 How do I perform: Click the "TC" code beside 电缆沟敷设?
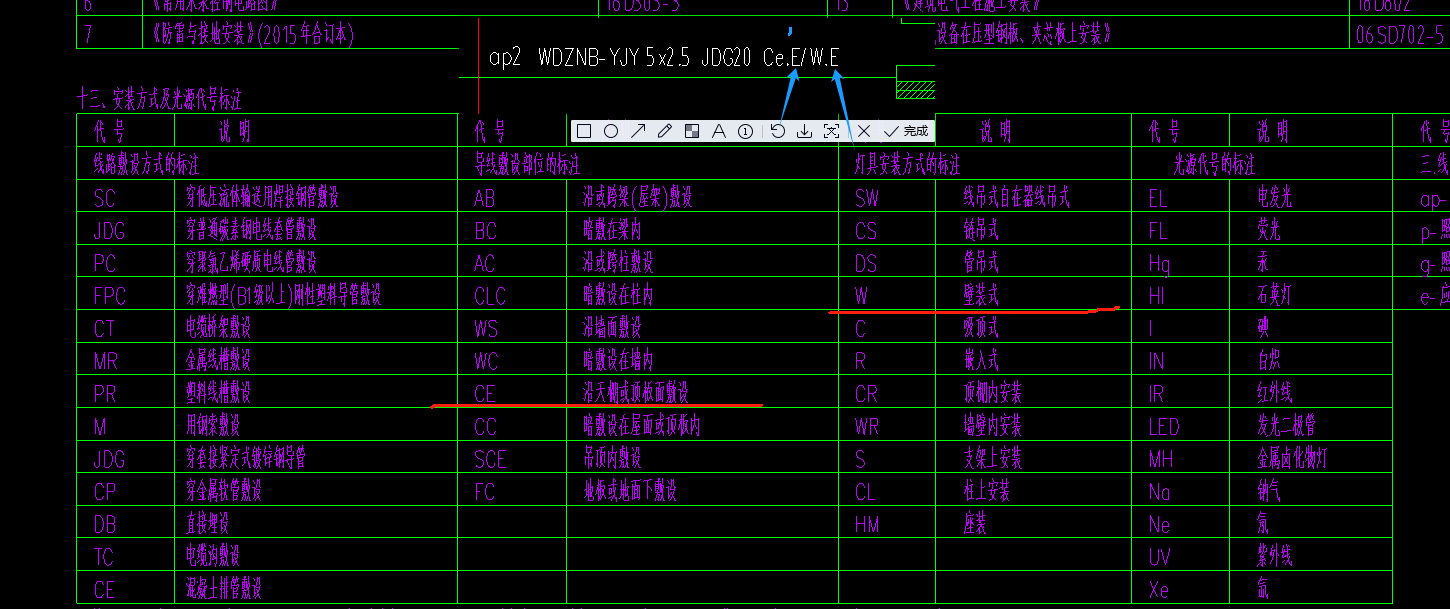pyautogui.click(x=104, y=557)
